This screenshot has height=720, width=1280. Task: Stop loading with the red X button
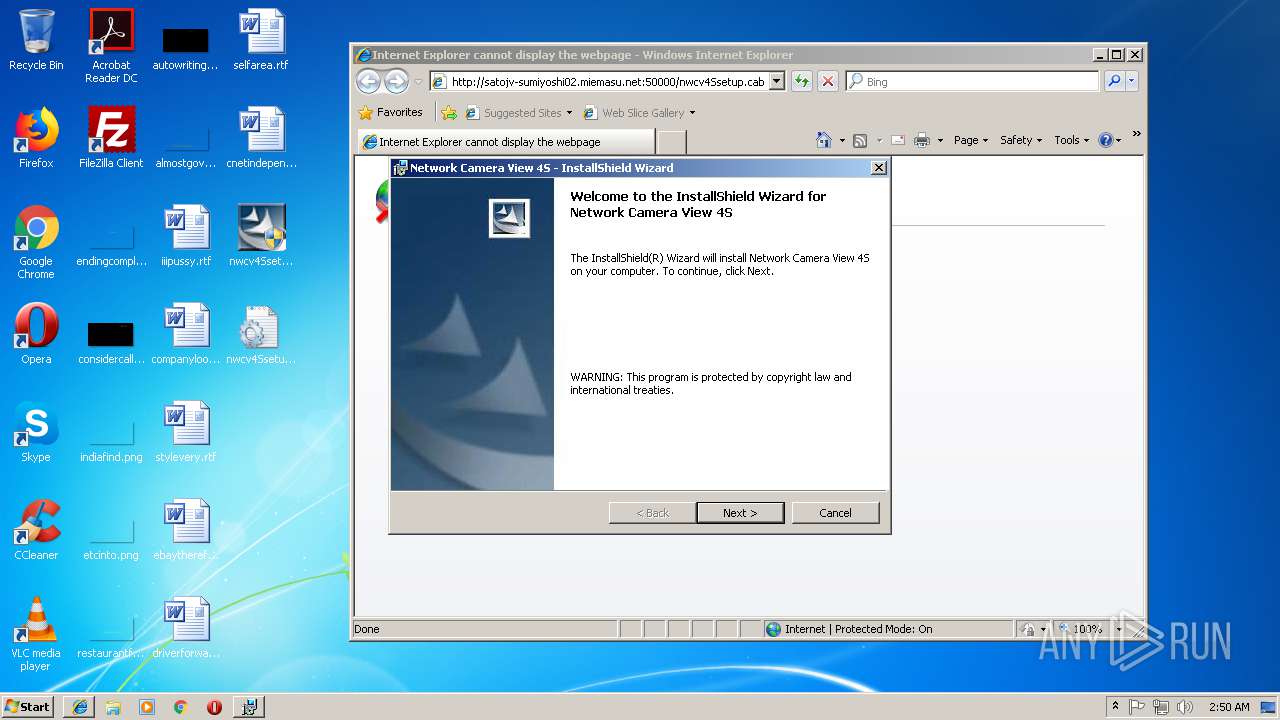(x=828, y=82)
